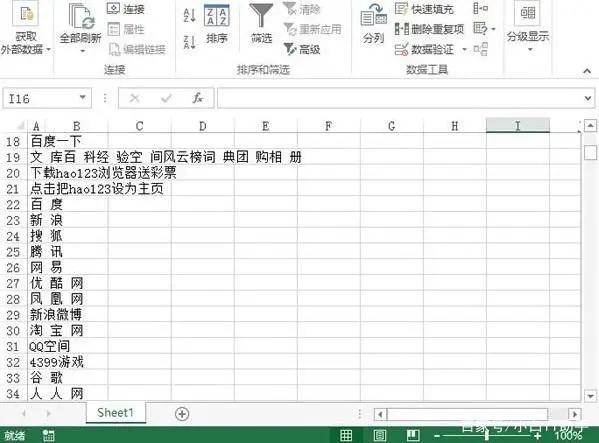Select the cell 下载hao123浏览器送彩票
The width and height of the screenshot is (599, 443).
coord(103,173)
